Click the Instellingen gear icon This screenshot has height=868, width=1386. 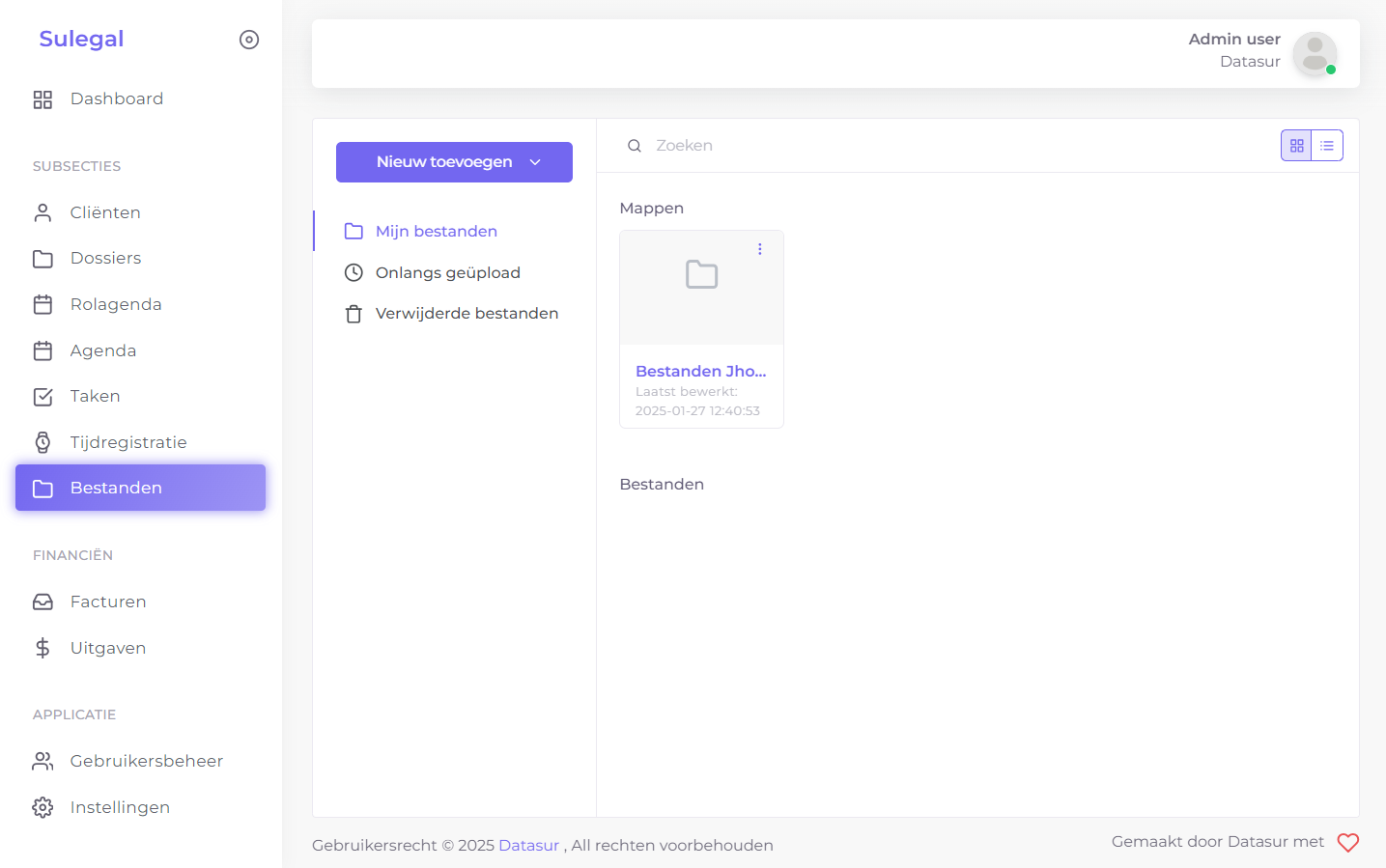pyautogui.click(x=42, y=807)
